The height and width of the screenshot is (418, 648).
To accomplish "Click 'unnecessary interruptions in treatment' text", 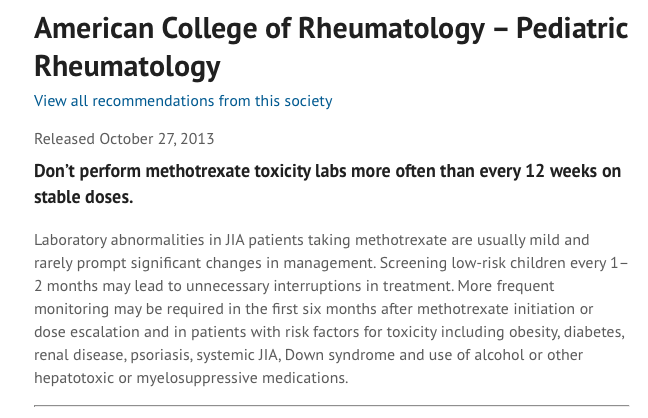I will coord(319,286).
